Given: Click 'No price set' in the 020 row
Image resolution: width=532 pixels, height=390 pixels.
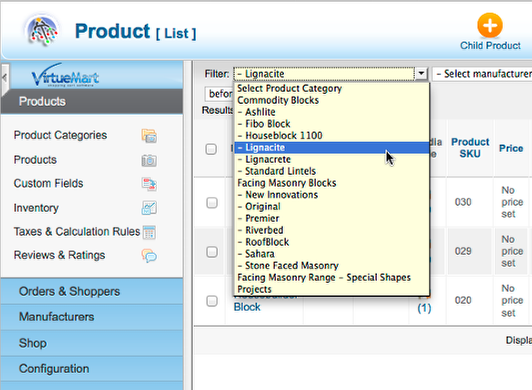Looking at the screenshot, I should (512, 301).
